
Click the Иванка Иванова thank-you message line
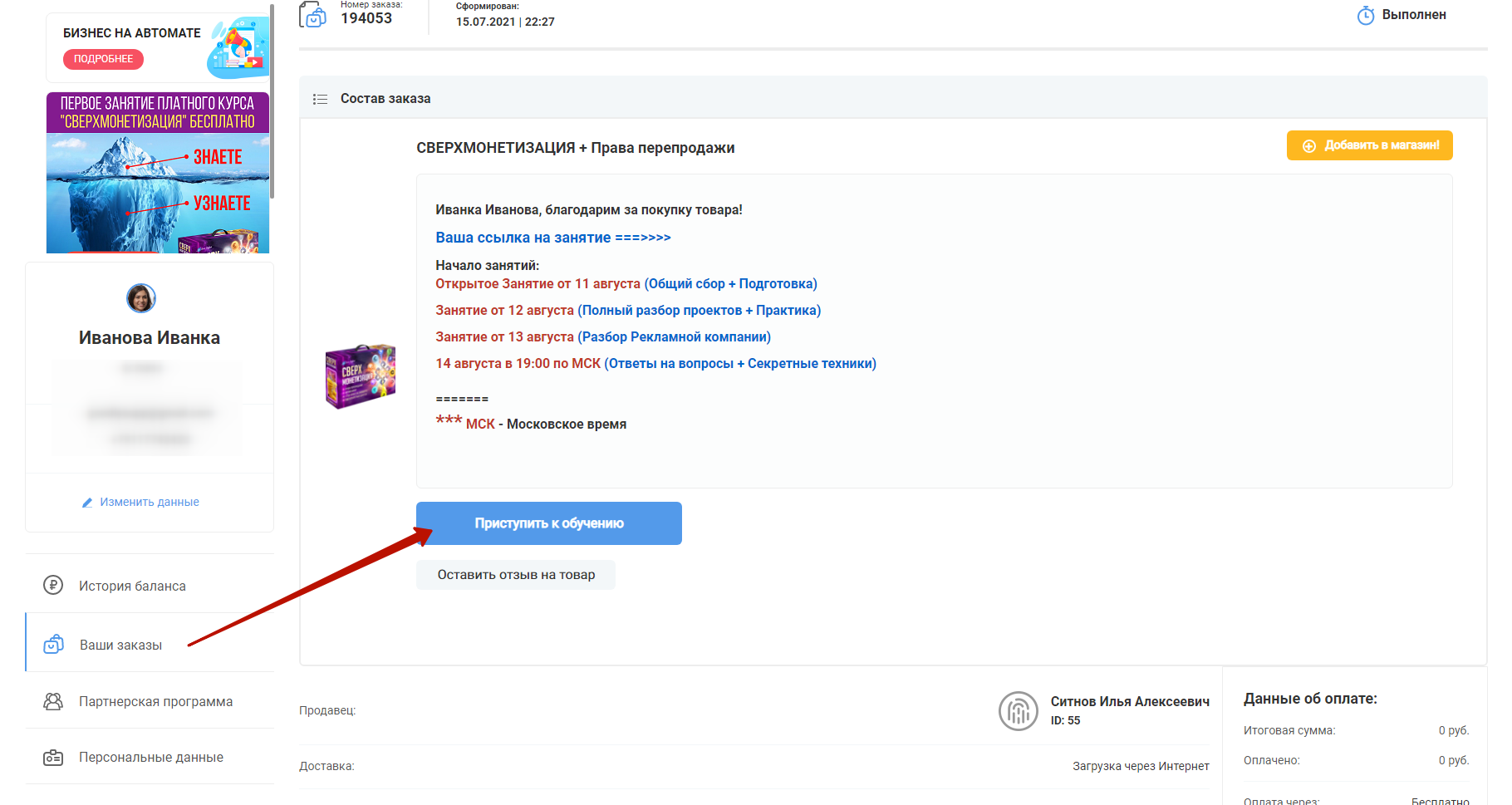point(589,210)
